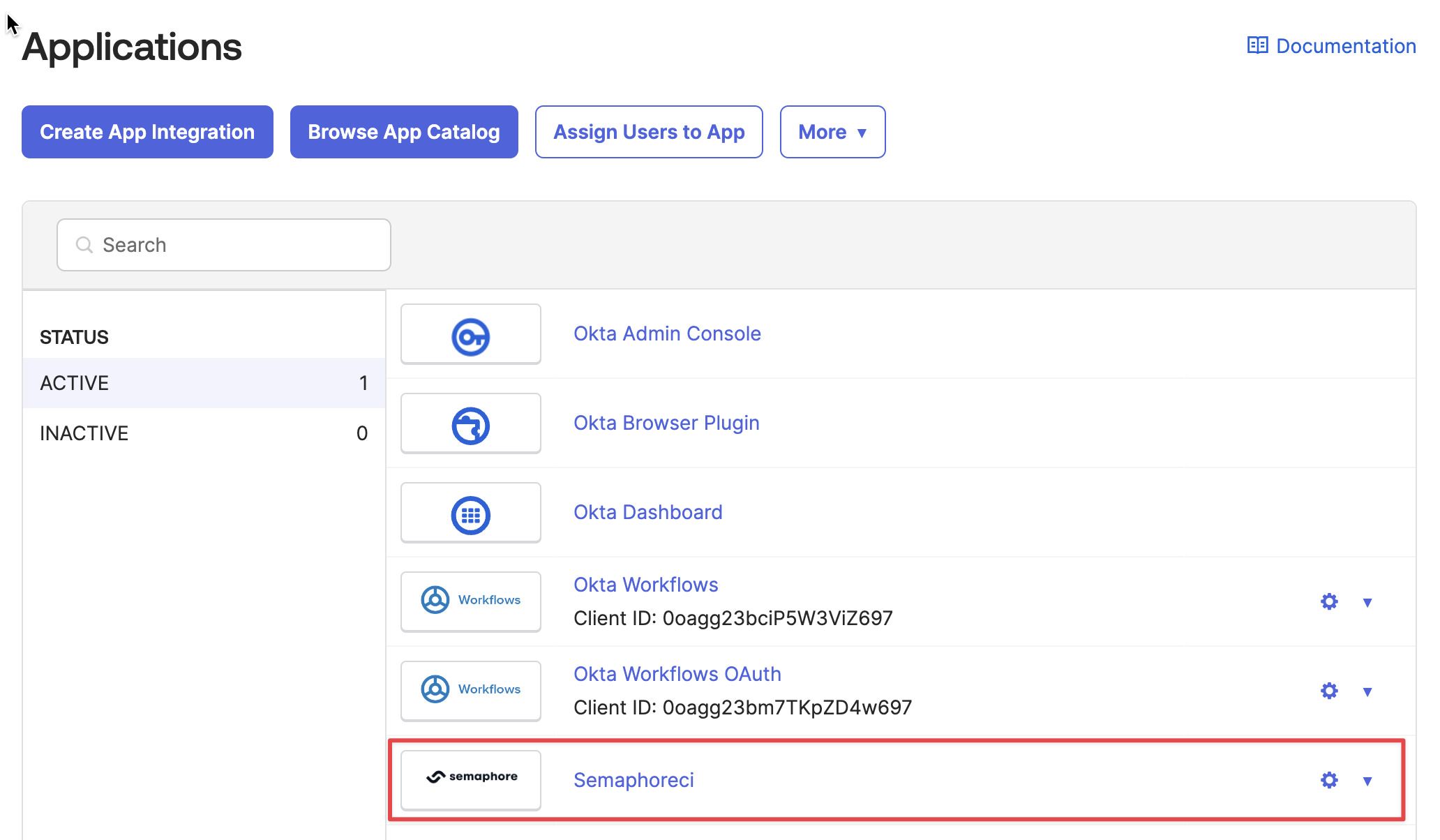Open gear settings for Okta Workflows

(1329, 601)
